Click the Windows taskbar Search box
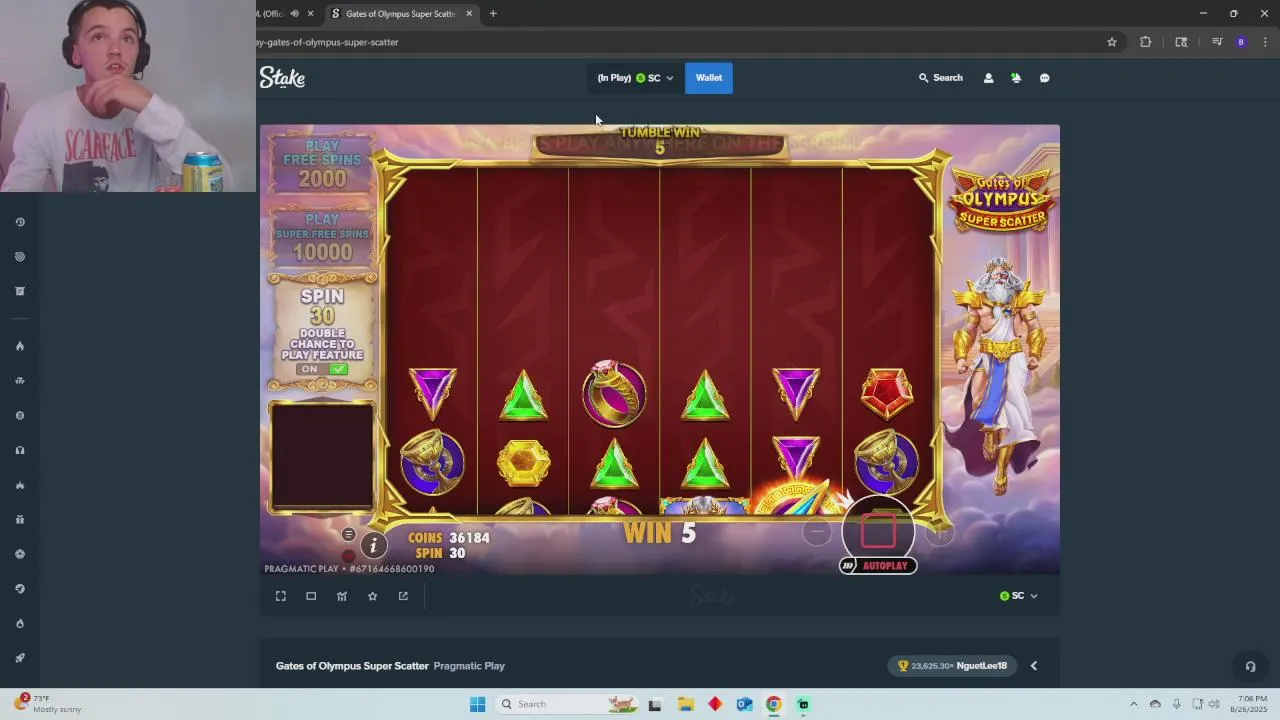 click(x=568, y=704)
